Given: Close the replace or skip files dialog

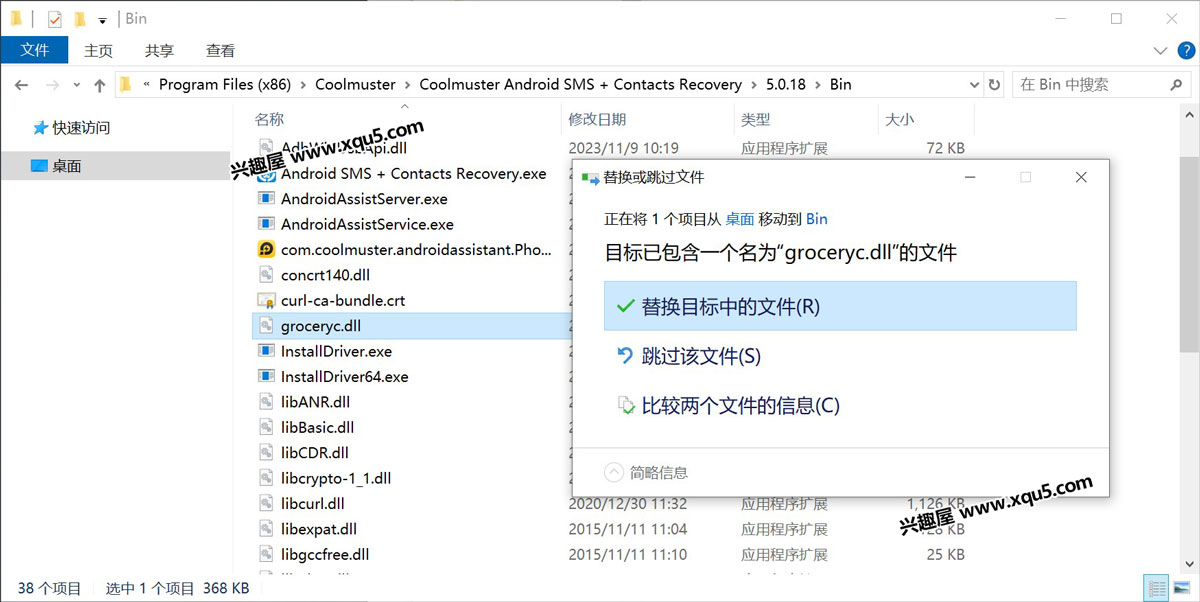Looking at the screenshot, I should (x=1081, y=177).
